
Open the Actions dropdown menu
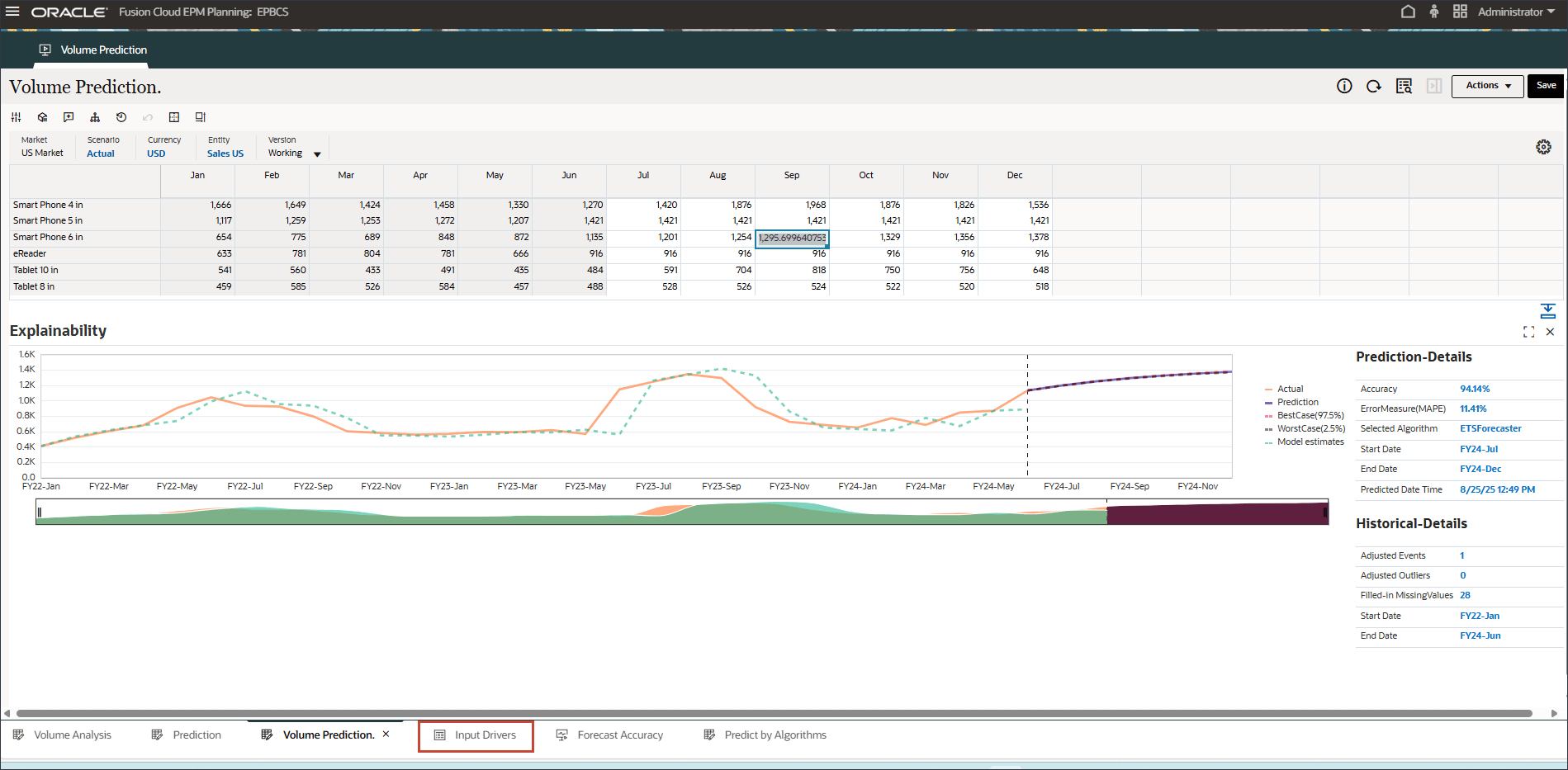1488,86
